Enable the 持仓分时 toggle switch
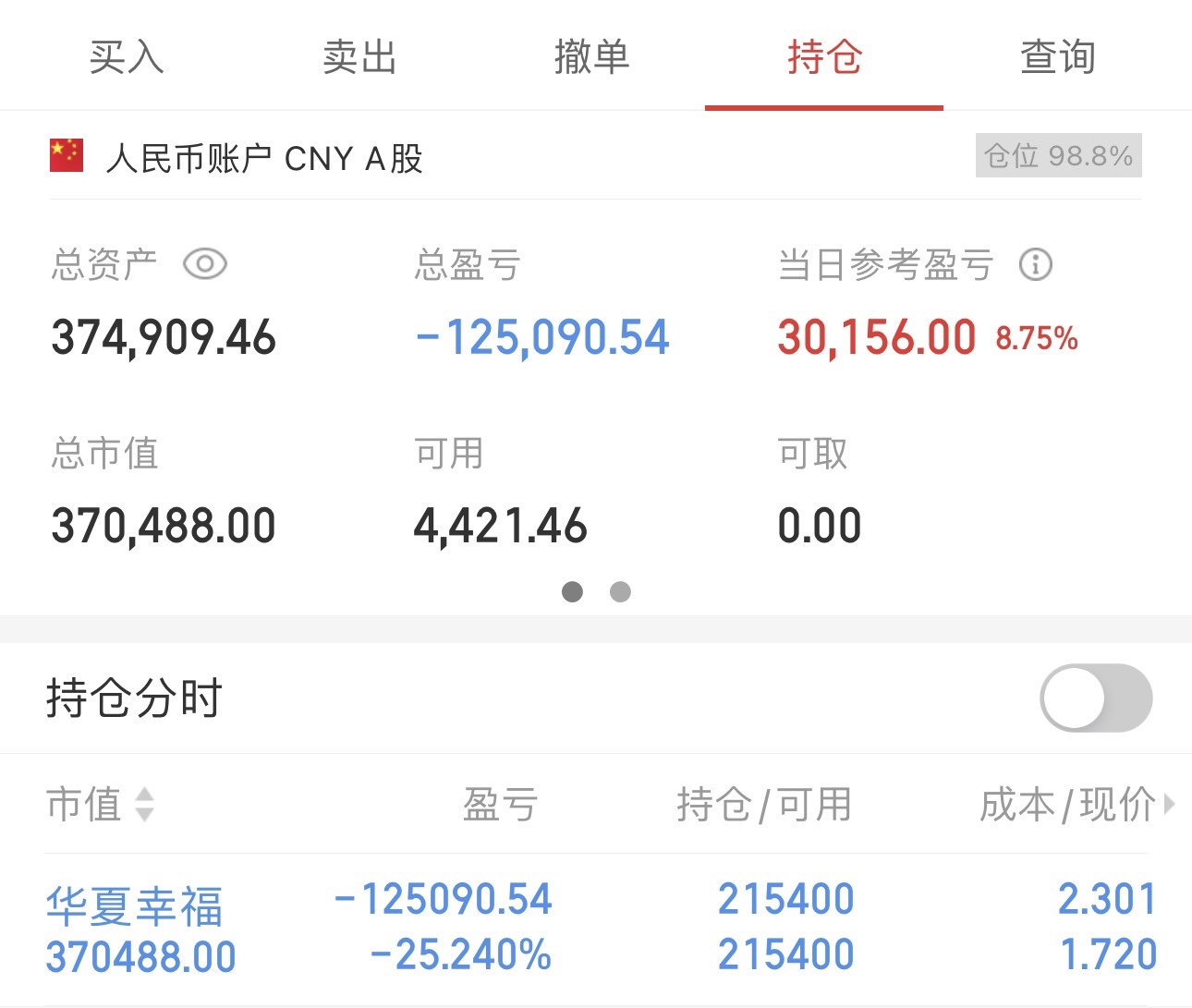The width and height of the screenshot is (1192, 1008). [x=1096, y=698]
